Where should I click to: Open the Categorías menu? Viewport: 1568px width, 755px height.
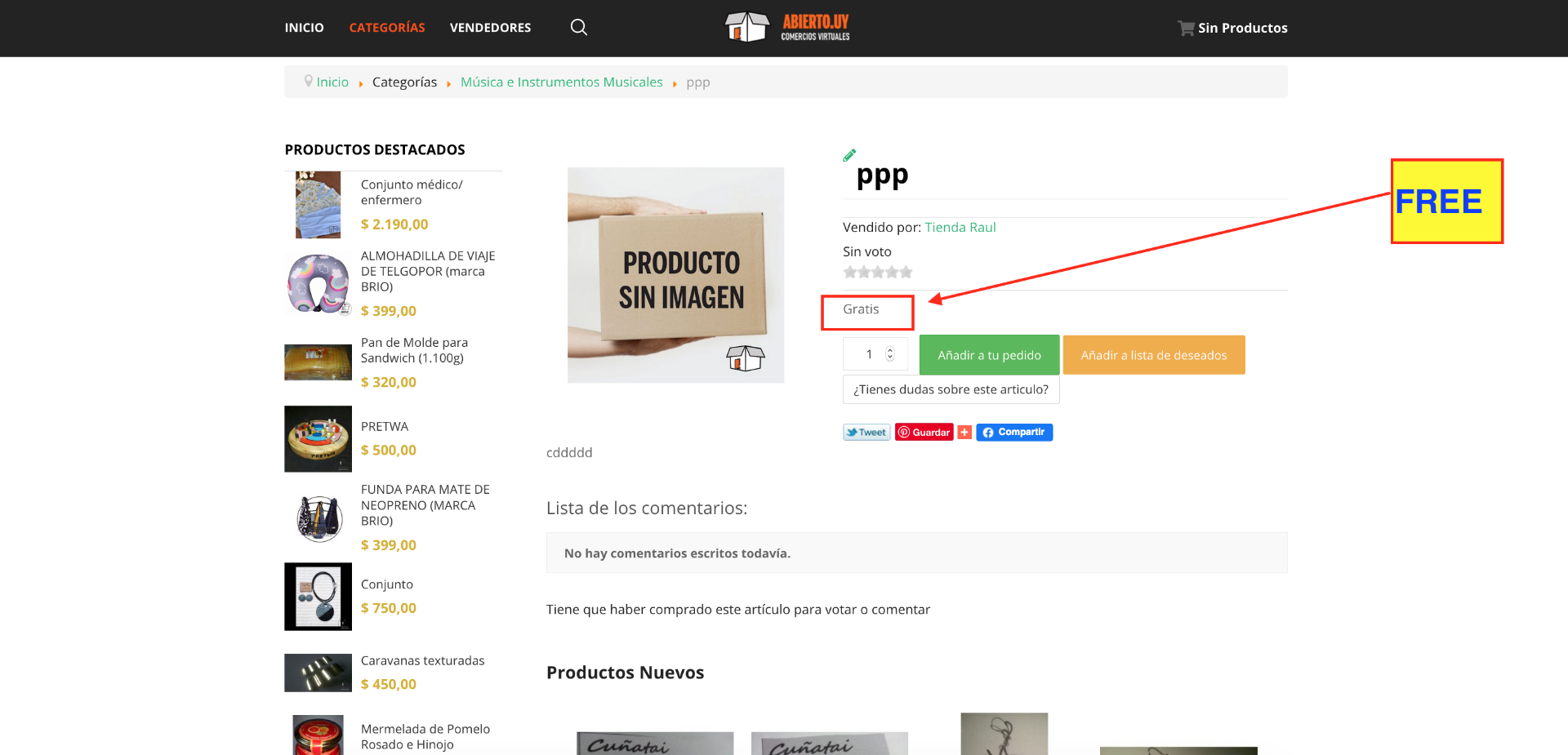[x=387, y=28]
